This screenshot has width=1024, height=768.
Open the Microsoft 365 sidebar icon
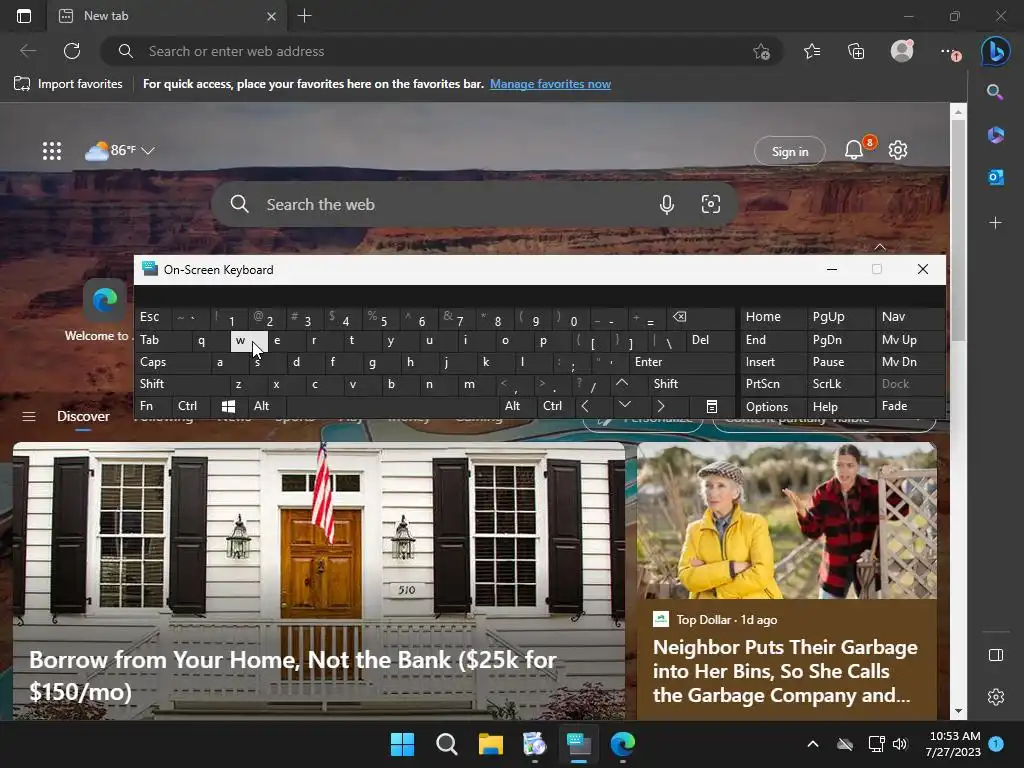[995, 135]
